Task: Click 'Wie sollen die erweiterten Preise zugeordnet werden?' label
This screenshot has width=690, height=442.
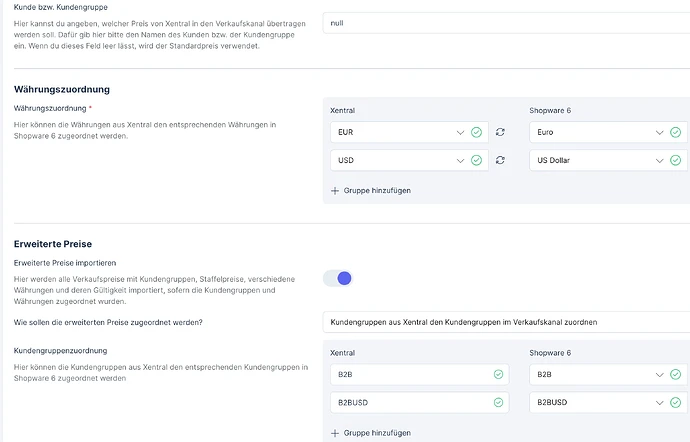Action: [x=108, y=322]
